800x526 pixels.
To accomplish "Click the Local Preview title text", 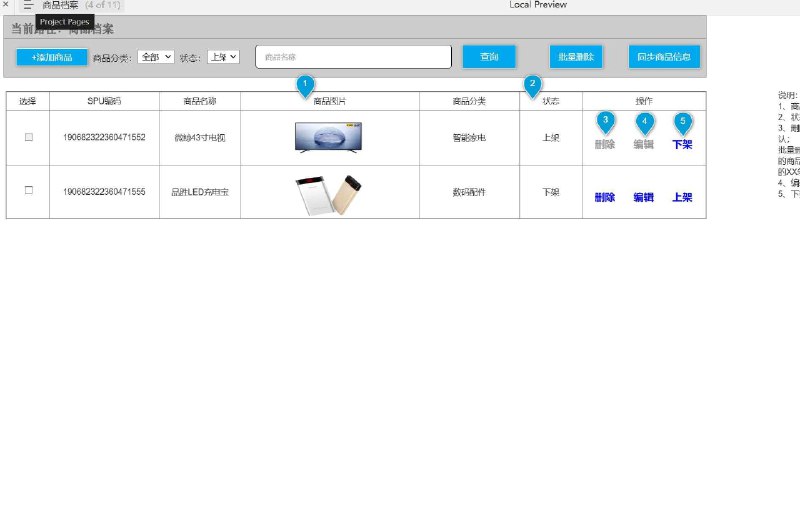I will [538, 5].
